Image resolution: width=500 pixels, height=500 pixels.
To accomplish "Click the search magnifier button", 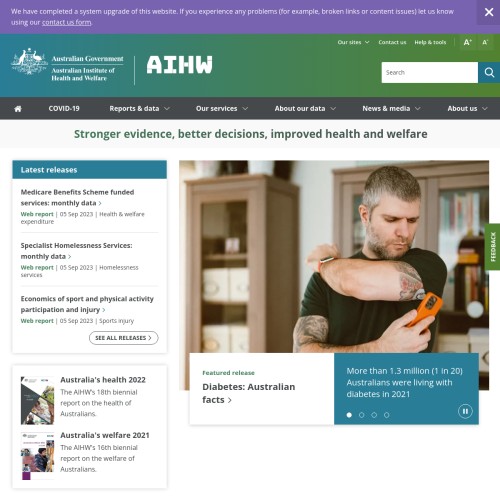I will click(x=489, y=72).
